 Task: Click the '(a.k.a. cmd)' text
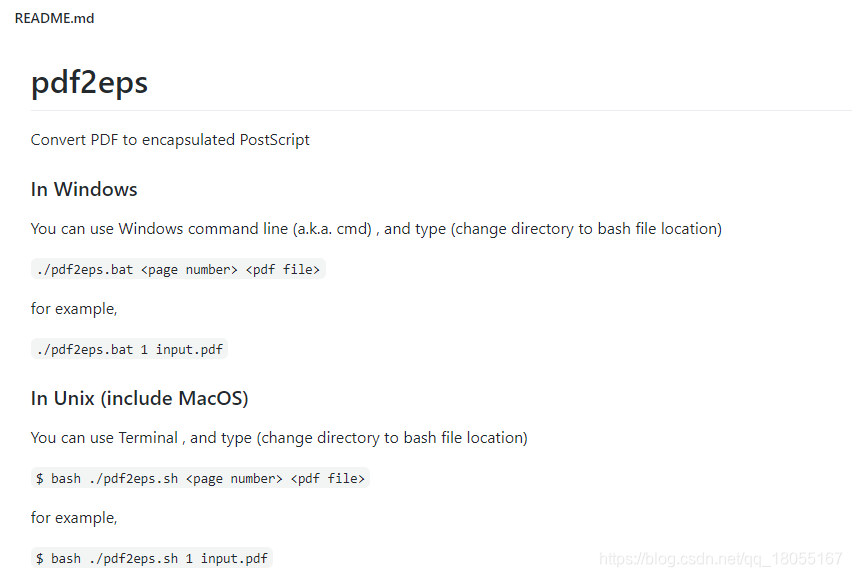click(x=332, y=229)
